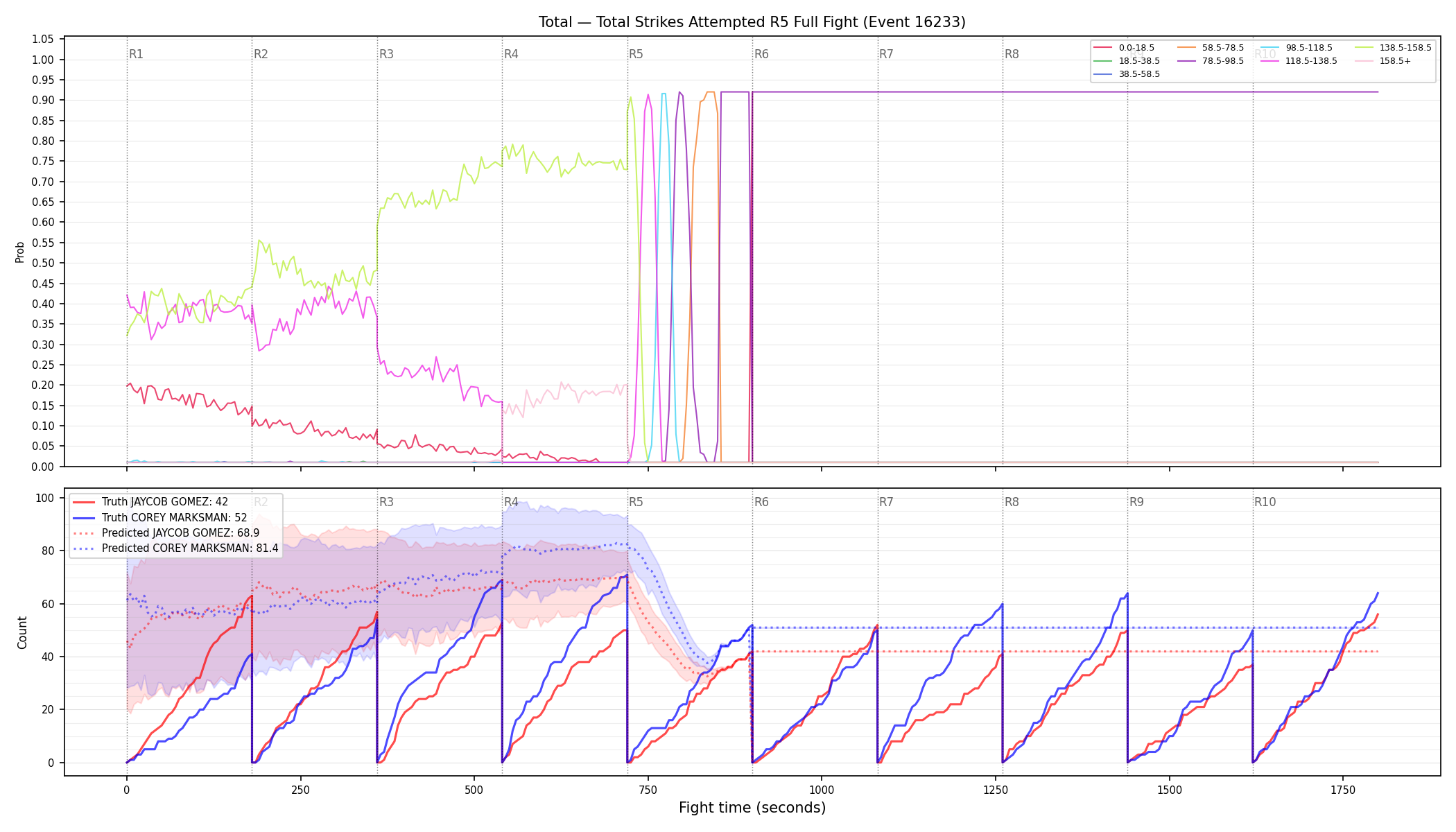Click the R1 round marker in probability chart
The width and height of the screenshot is (1456, 832).
(136, 54)
